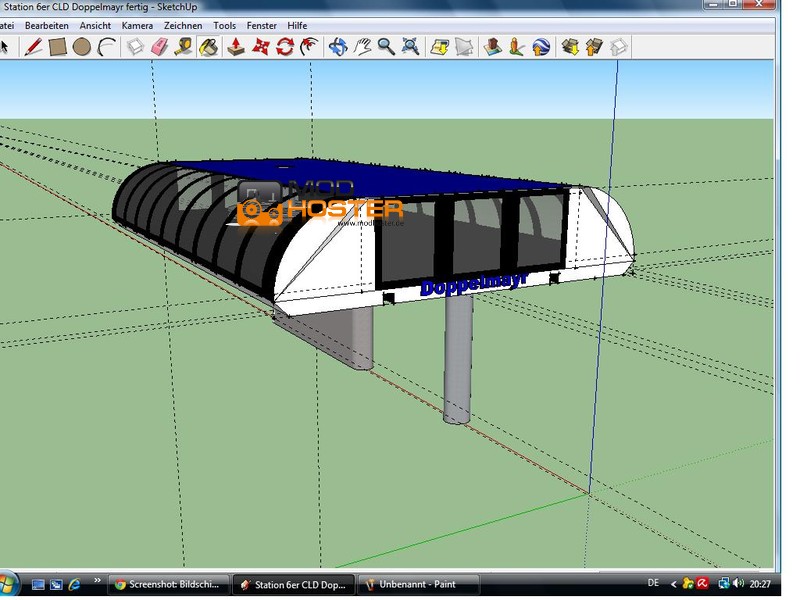Select the Circle drawing tool

82,47
